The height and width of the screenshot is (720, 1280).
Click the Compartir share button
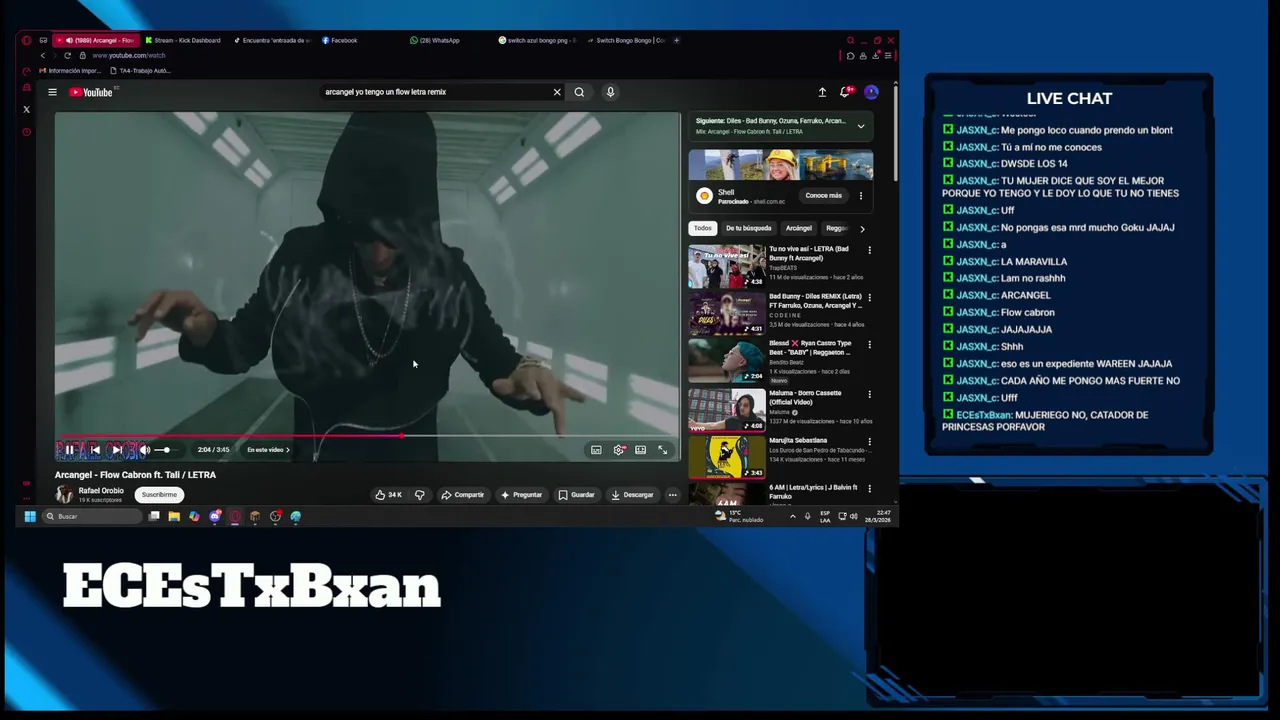(x=463, y=495)
